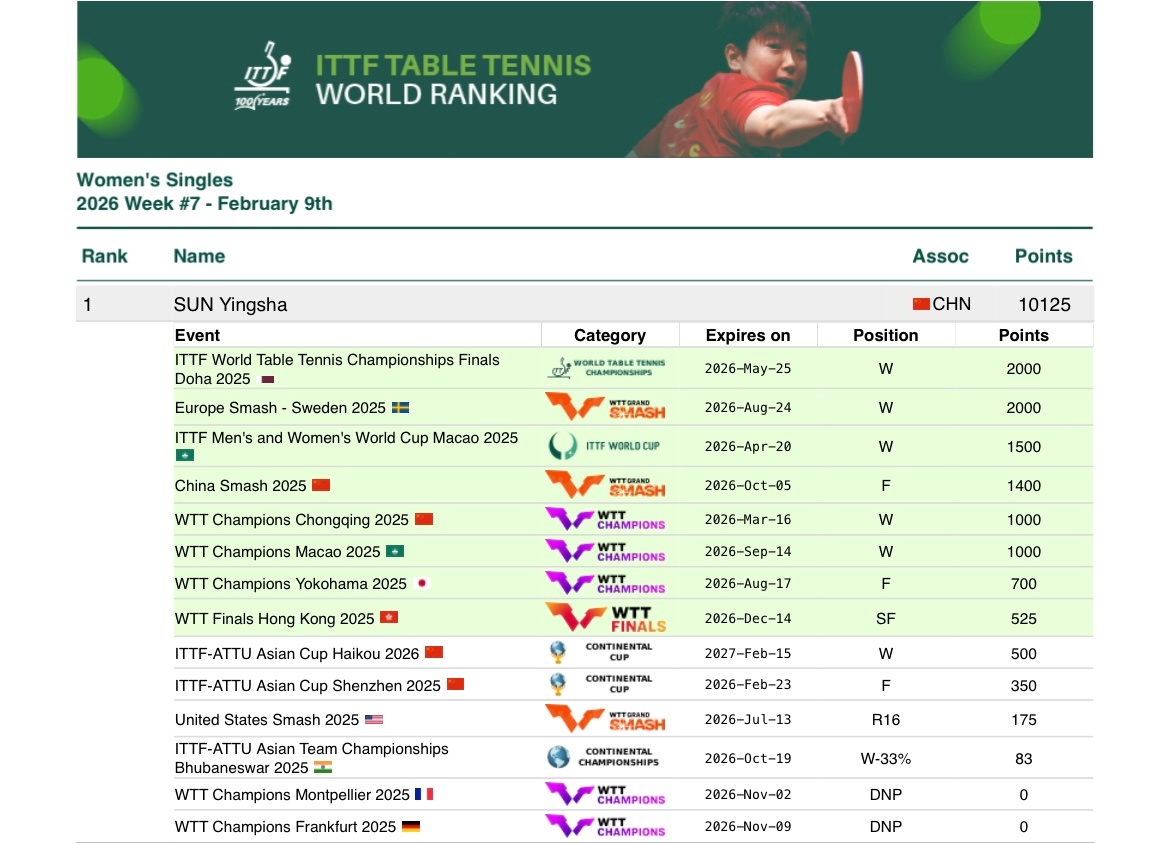Click total points value 10125

(1044, 304)
